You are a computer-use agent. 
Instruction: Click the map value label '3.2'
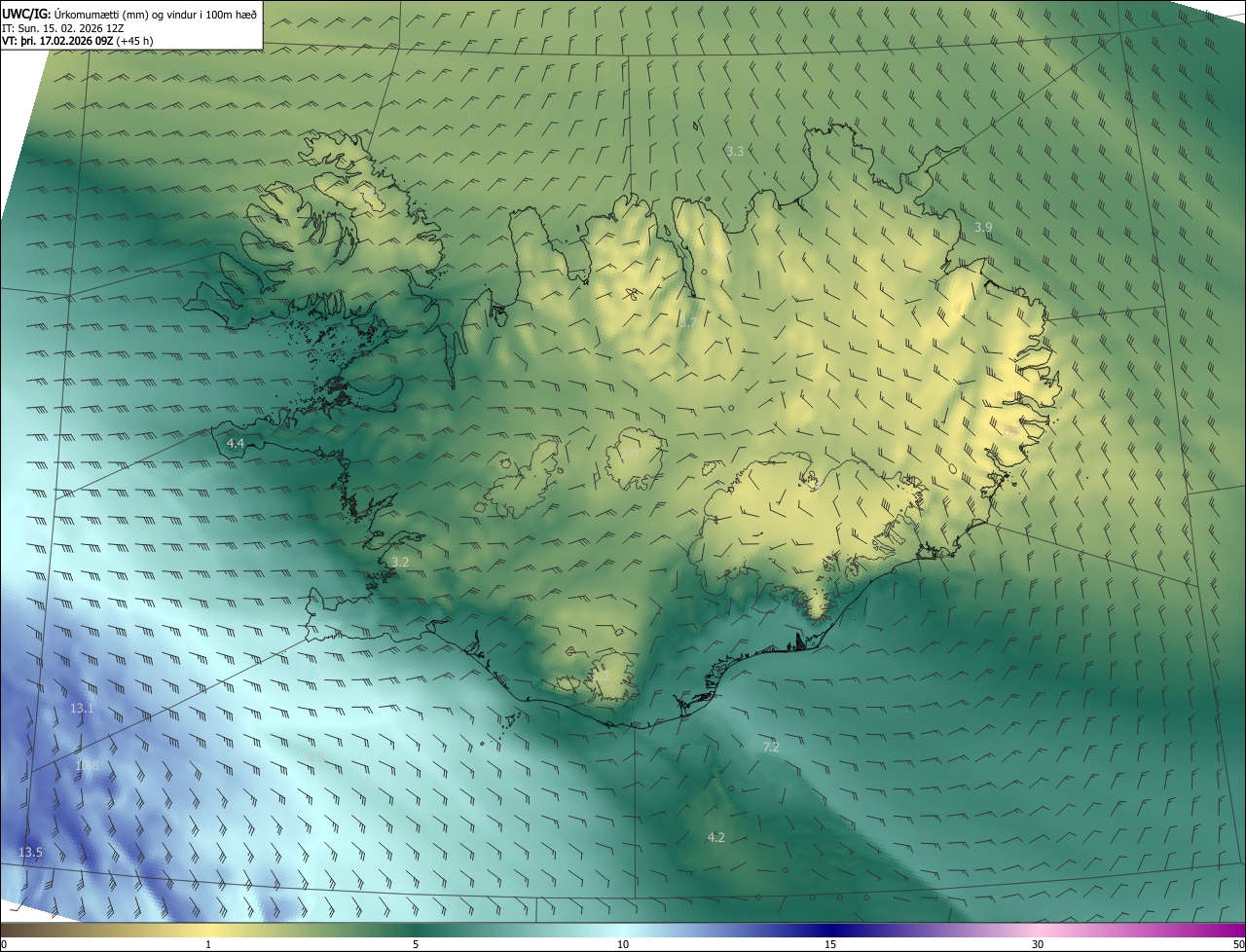pyautogui.click(x=400, y=562)
